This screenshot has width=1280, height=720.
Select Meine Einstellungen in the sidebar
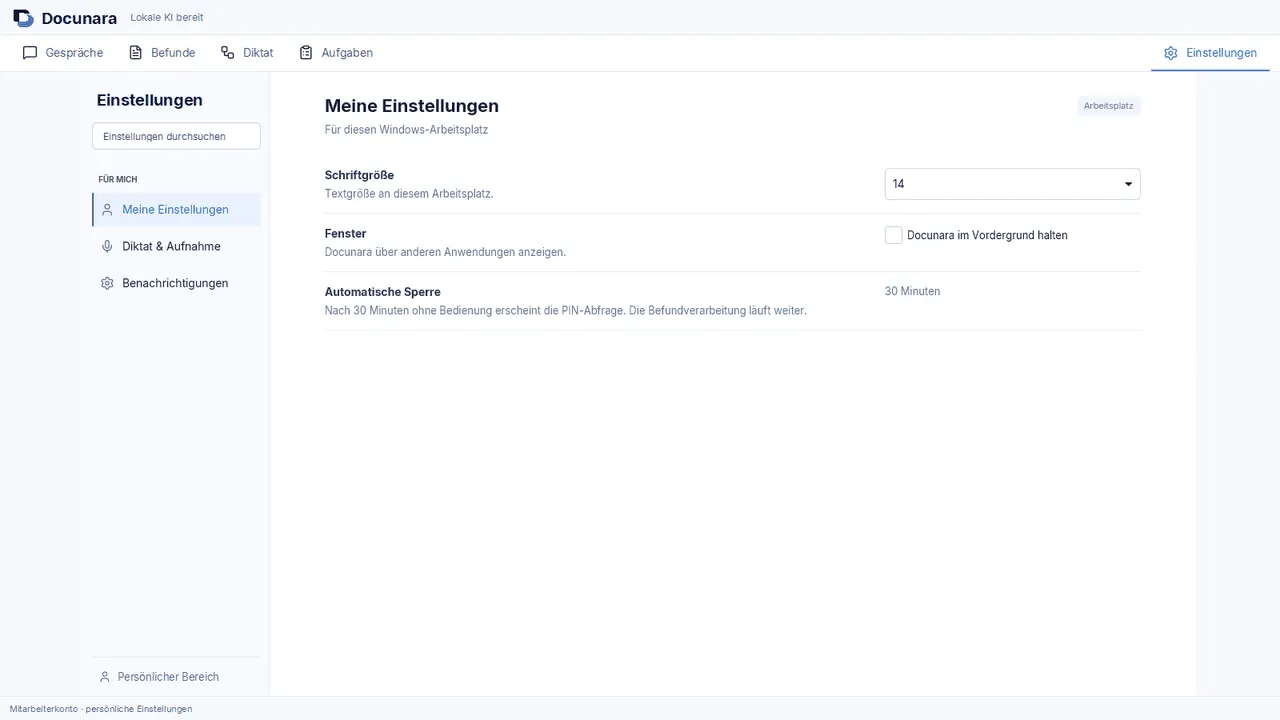tap(176, 210)
